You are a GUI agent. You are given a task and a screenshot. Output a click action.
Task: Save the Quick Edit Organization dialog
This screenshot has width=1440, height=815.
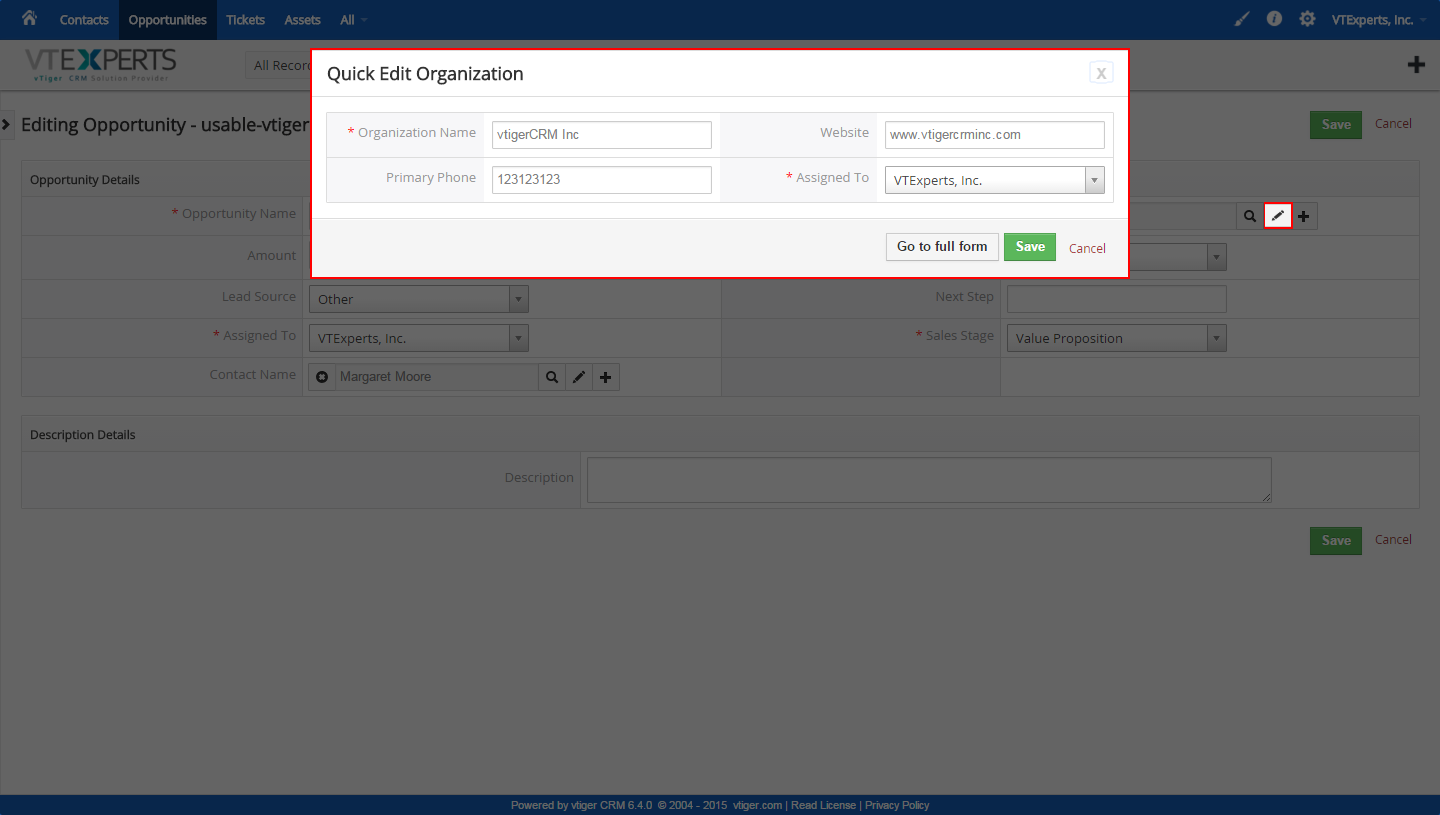pos(1030,247)
